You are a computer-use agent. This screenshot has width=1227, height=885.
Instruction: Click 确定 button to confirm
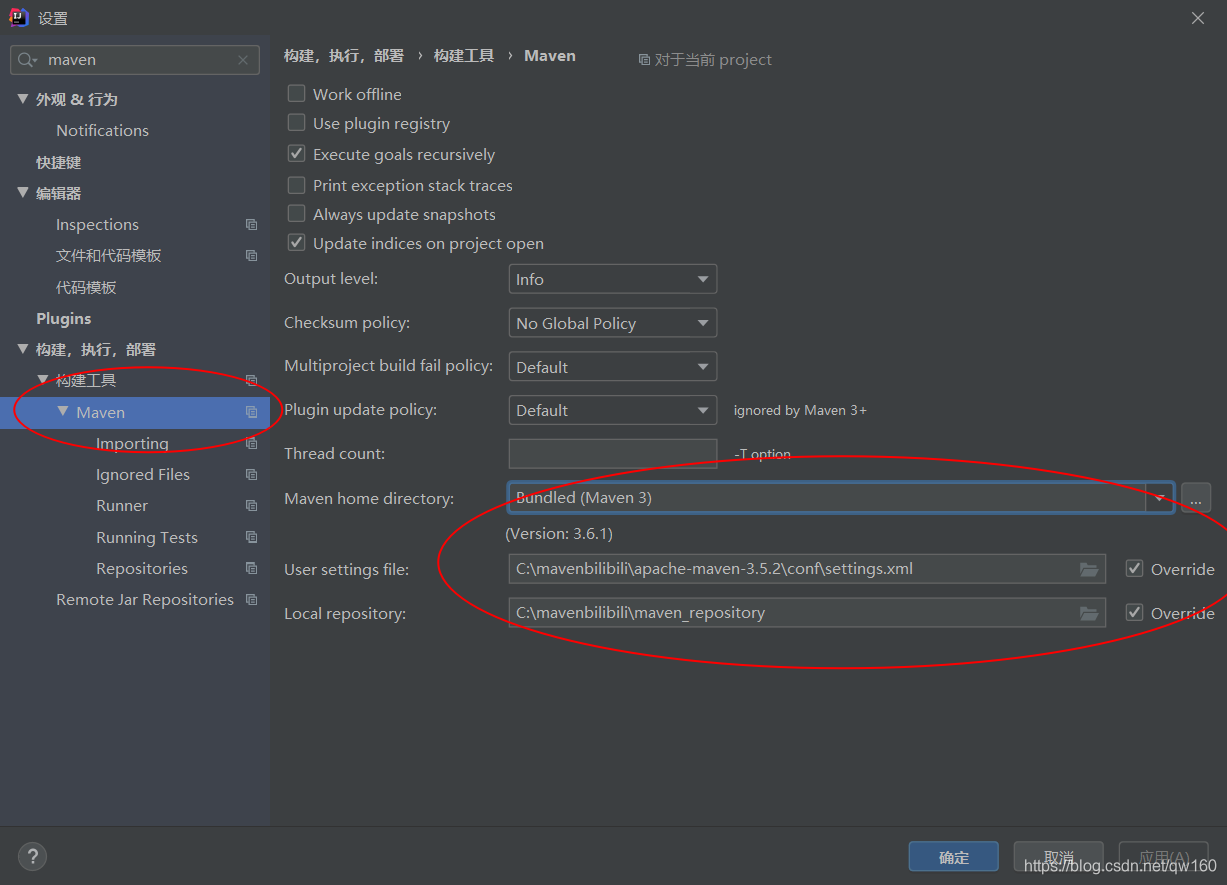pyautogui.click(x=954, y=857)
